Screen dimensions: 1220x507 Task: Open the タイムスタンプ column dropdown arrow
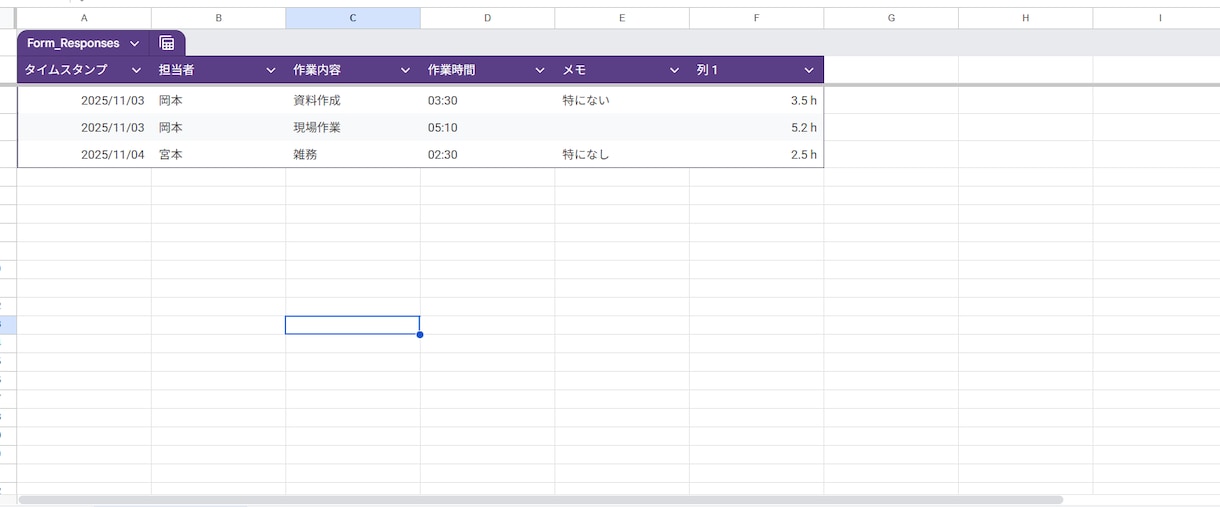click(137, 70)
